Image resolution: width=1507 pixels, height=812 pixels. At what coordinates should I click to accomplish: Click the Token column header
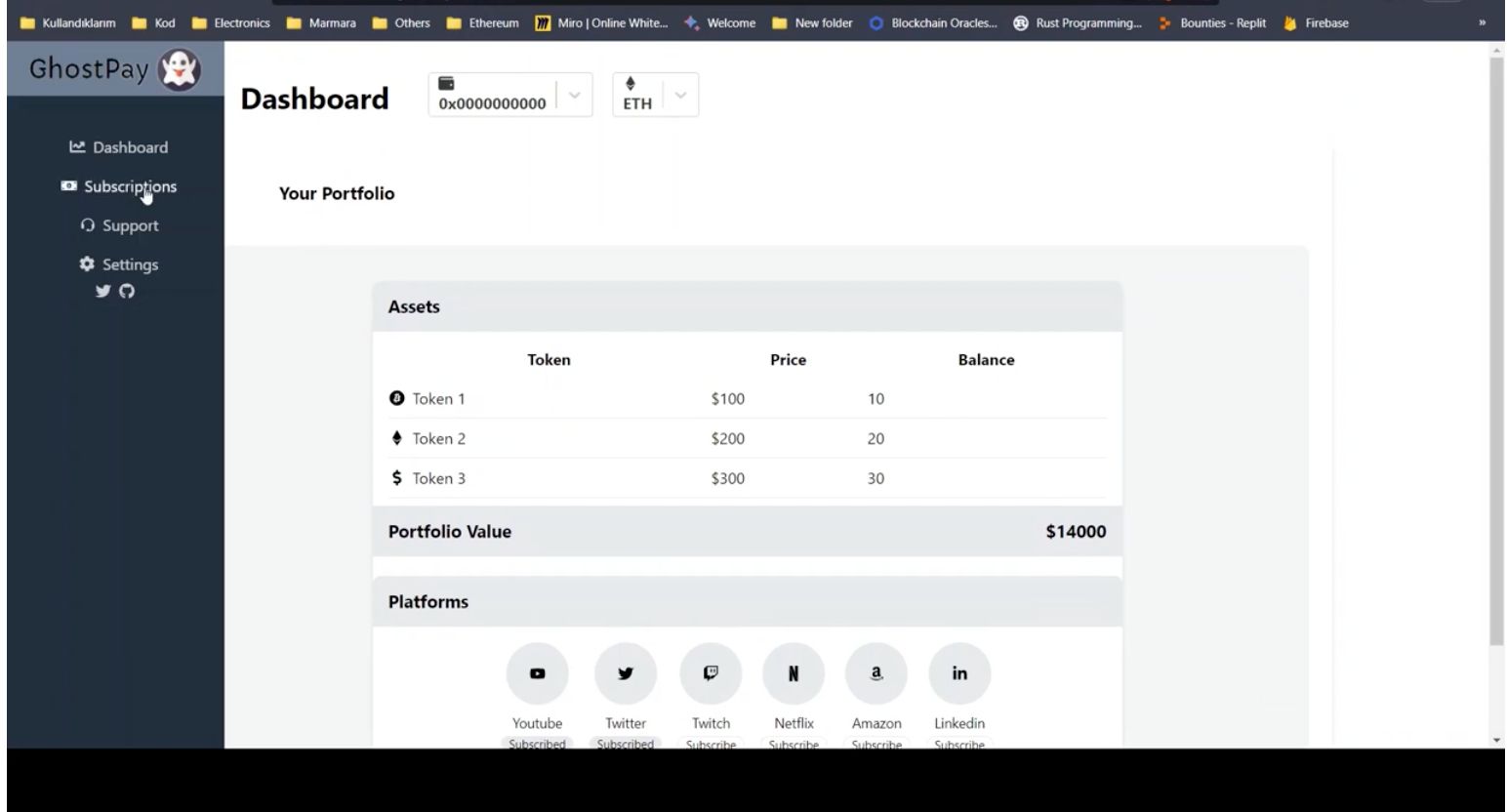click(x=549, y=359)
